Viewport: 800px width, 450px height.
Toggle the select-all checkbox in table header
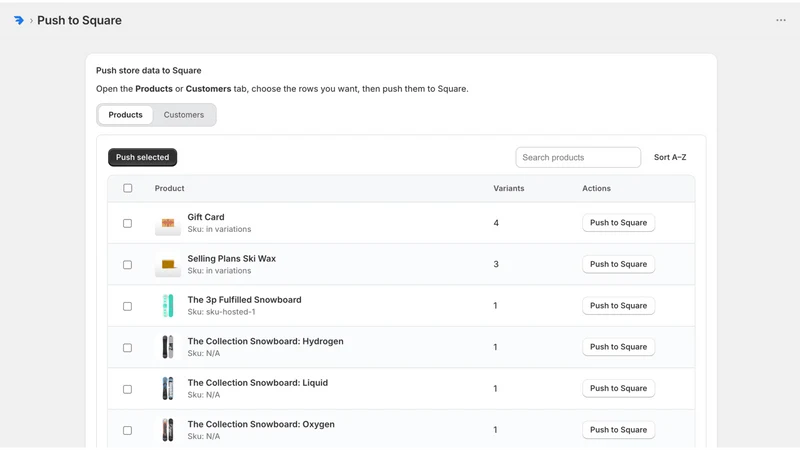(x=128, y=188)
